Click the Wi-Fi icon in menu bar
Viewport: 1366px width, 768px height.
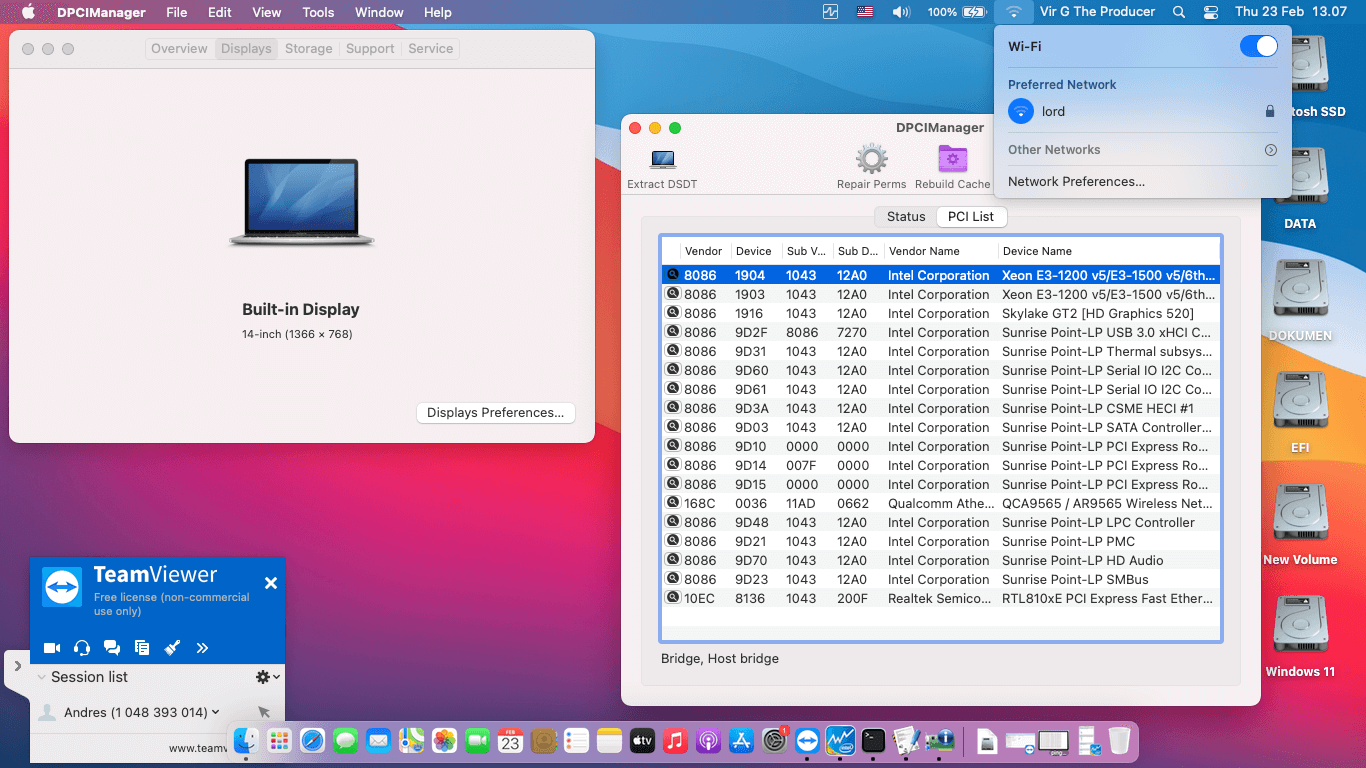coord(1014,12)
